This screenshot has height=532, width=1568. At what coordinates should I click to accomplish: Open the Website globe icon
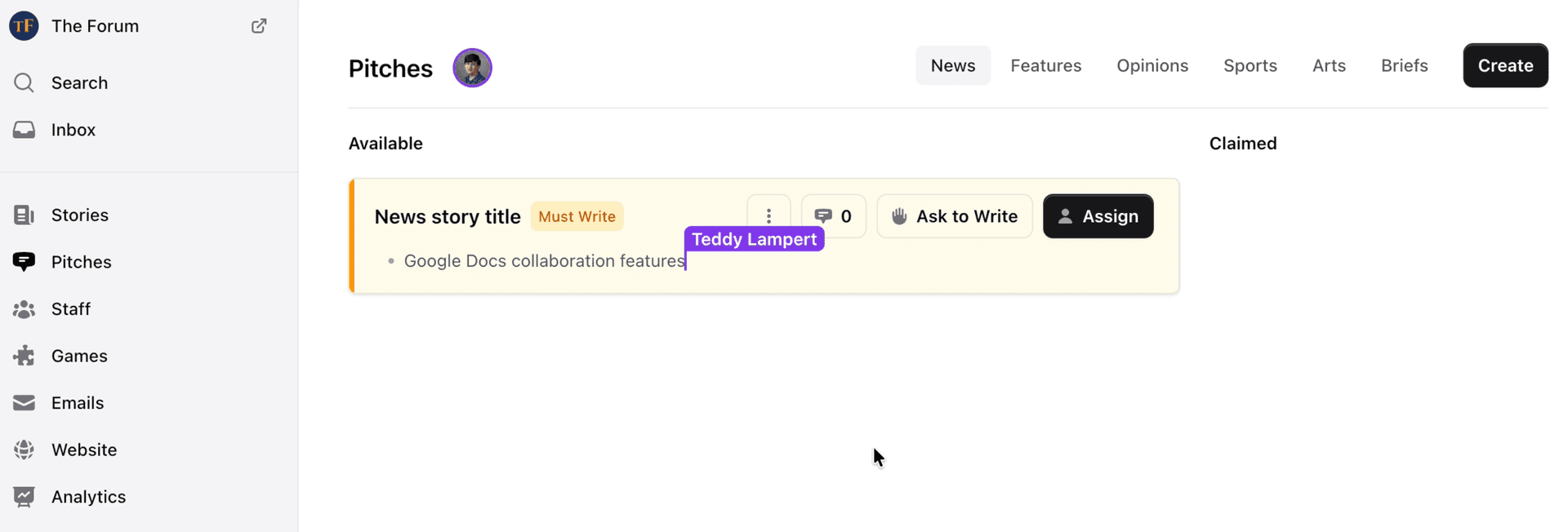tap(24, 450)
